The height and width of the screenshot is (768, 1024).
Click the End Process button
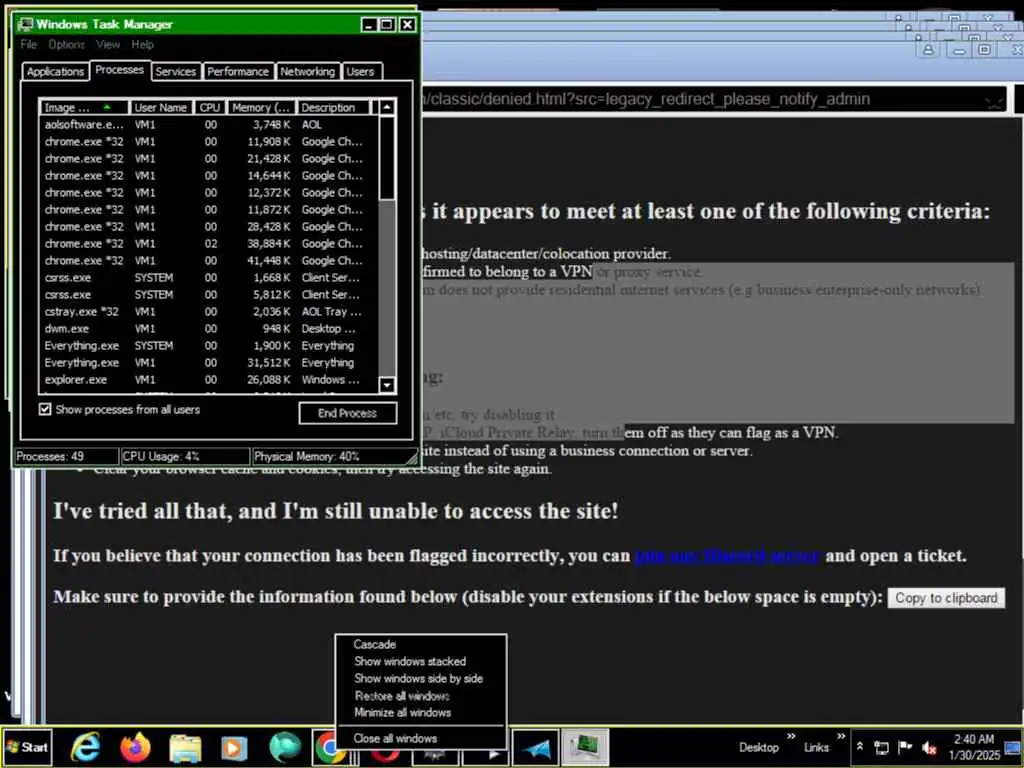pos(347,413)
